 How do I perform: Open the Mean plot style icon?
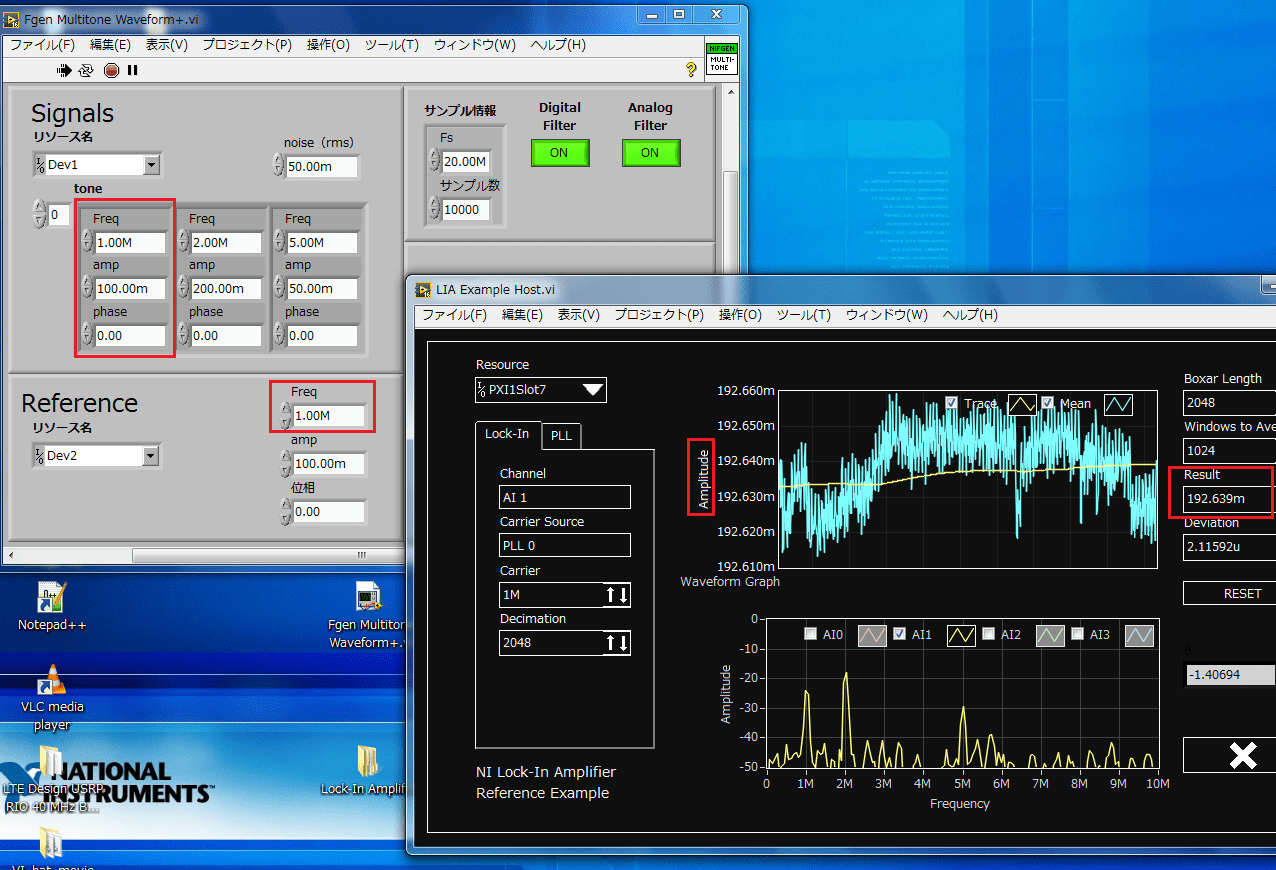tap(1118, 405)
